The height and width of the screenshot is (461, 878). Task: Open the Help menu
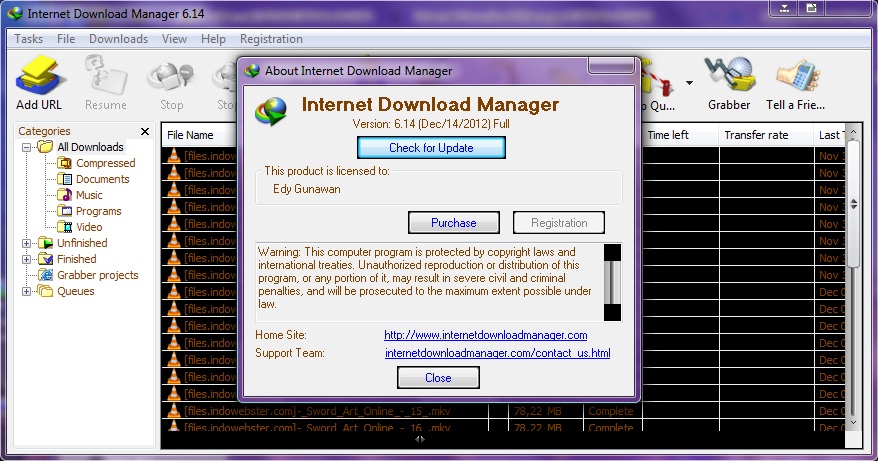[213, 39]
